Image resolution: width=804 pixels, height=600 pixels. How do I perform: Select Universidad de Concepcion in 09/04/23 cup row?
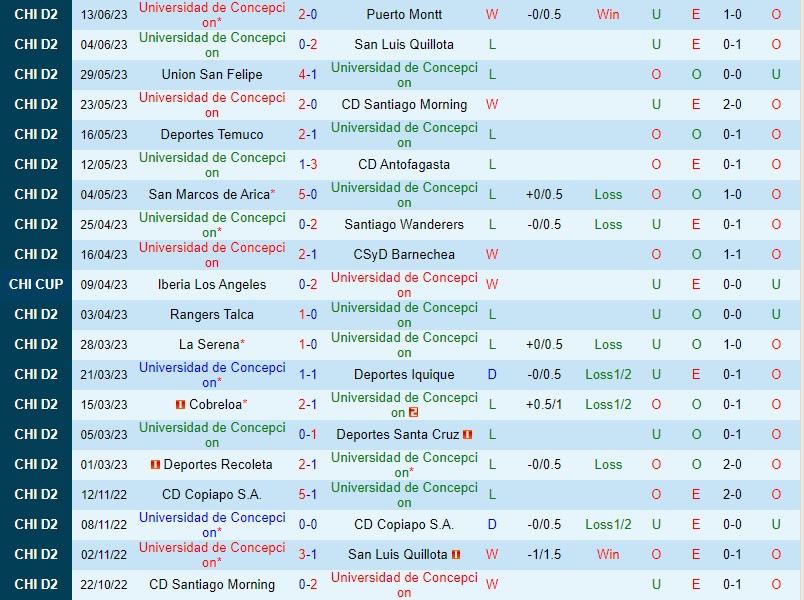pos(404,285)
